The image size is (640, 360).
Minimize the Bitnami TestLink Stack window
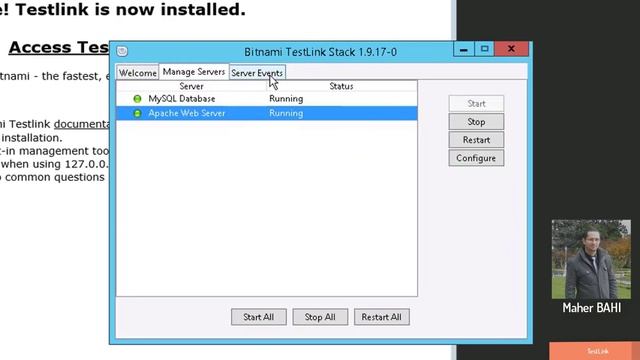pos(463,49)
